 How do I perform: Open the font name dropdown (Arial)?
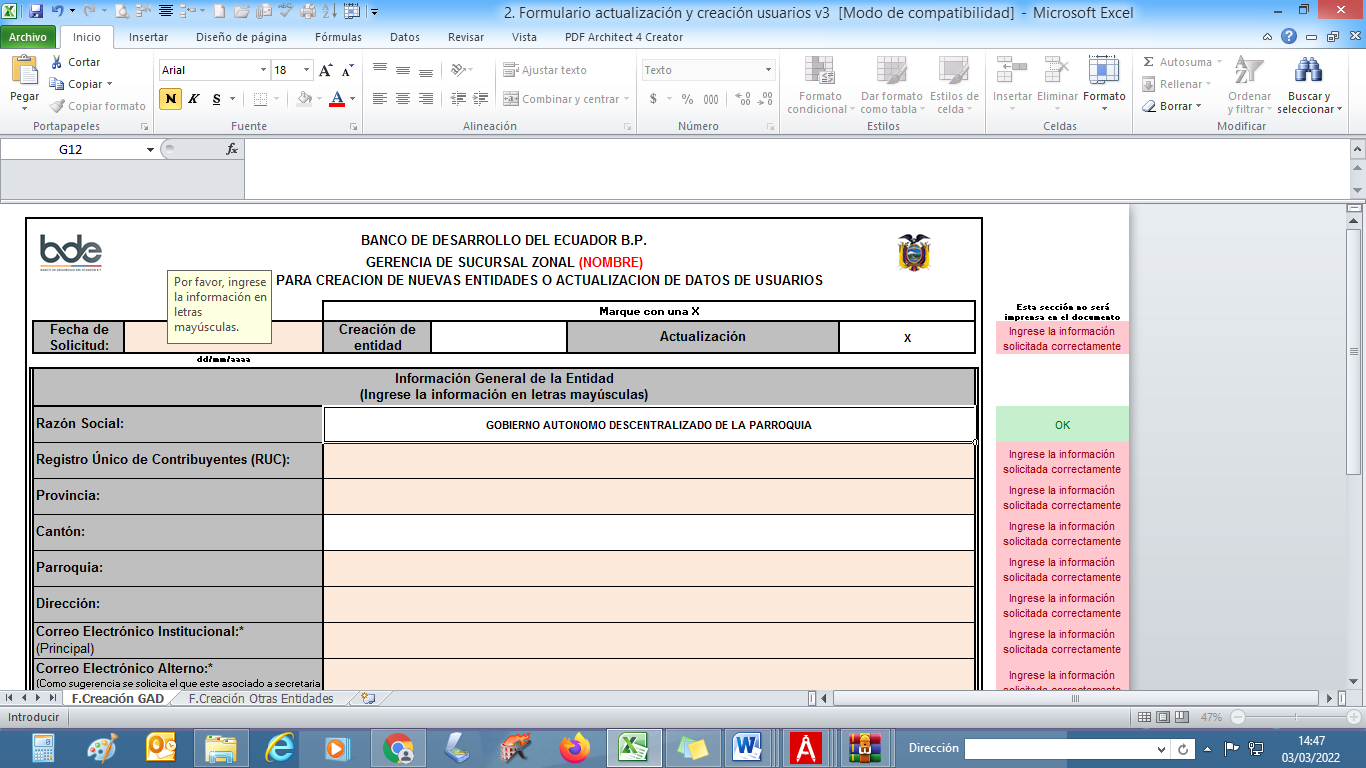264,70
